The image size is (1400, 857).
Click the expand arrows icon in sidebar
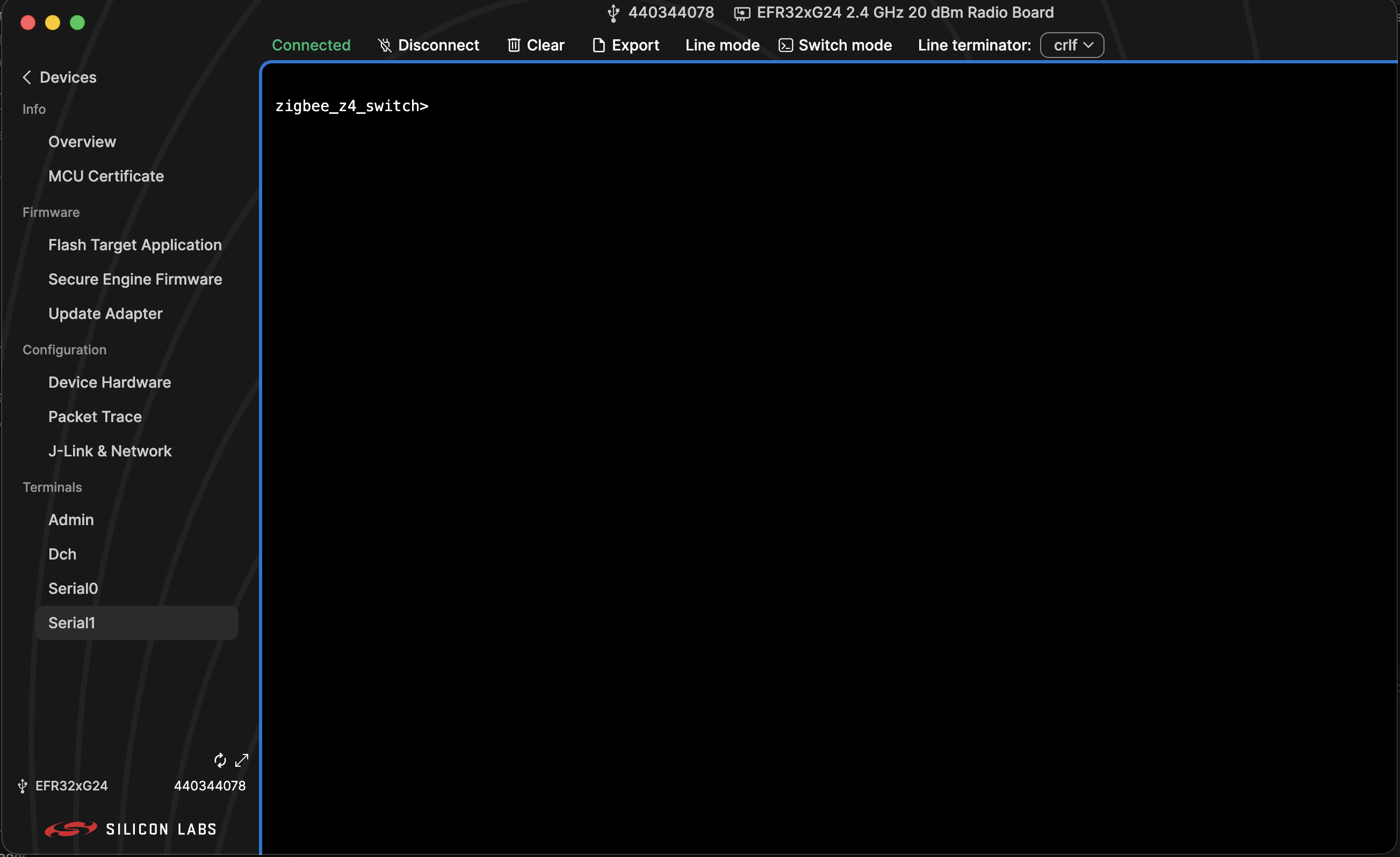pyautogui.click(x=242, y=760)
